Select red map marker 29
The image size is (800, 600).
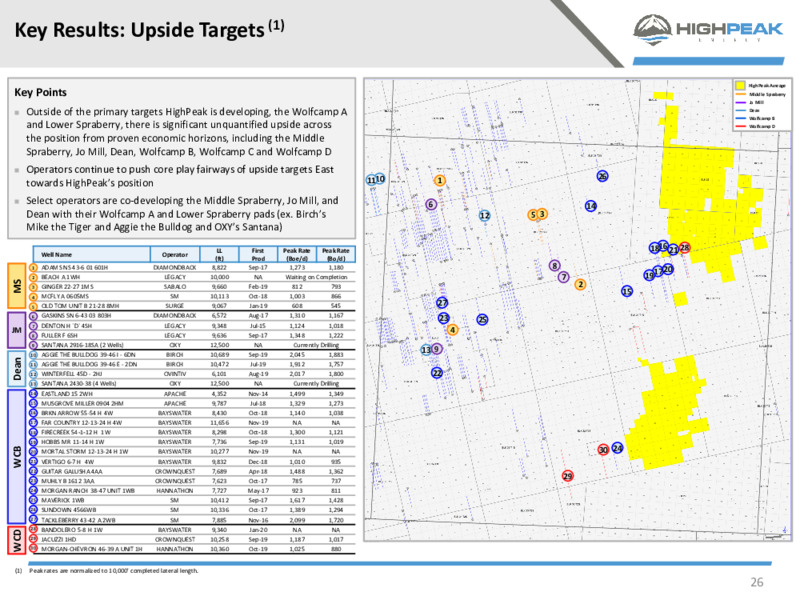click(x=568, y=476)
